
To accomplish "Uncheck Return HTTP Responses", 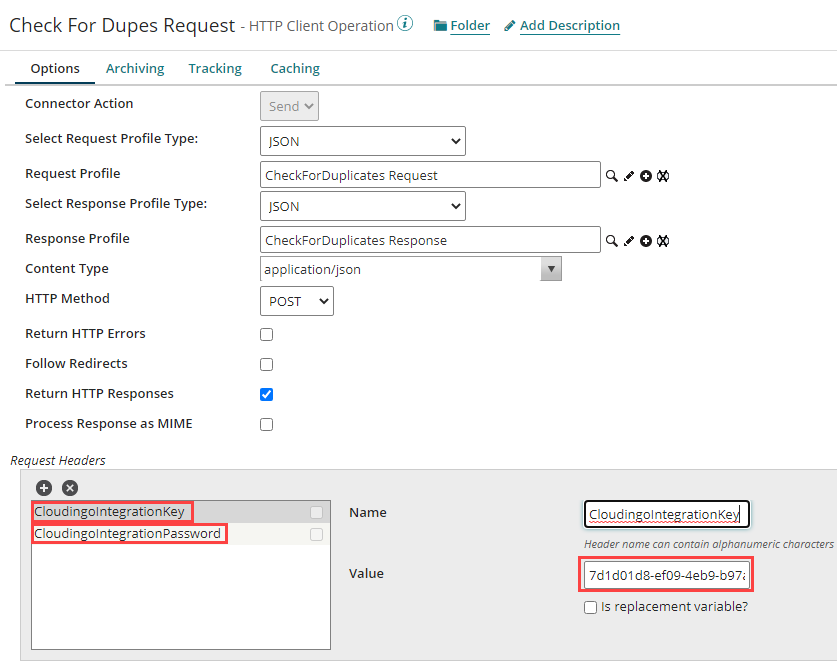I will [x=266, y=394].
